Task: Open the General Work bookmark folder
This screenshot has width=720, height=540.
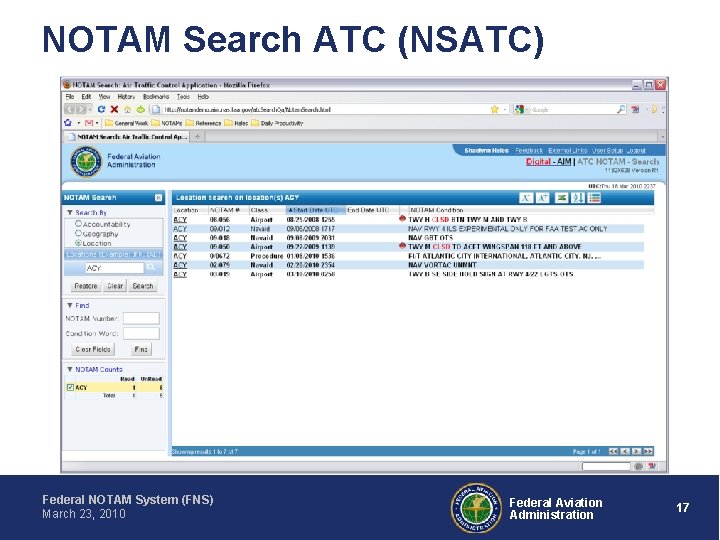Action: click(126, 123)
